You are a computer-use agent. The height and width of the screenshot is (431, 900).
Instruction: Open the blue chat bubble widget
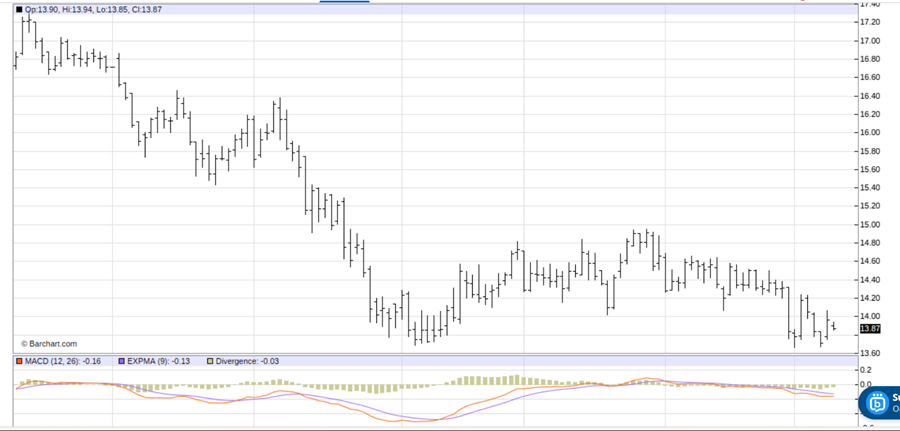pos(879,401)
